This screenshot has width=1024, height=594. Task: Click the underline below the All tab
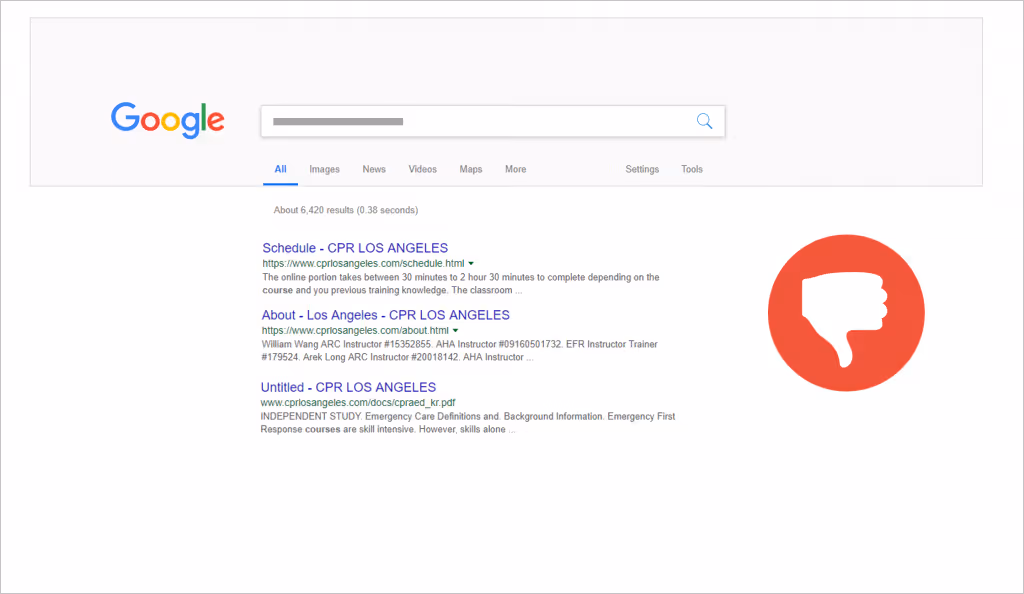[280, 181]
